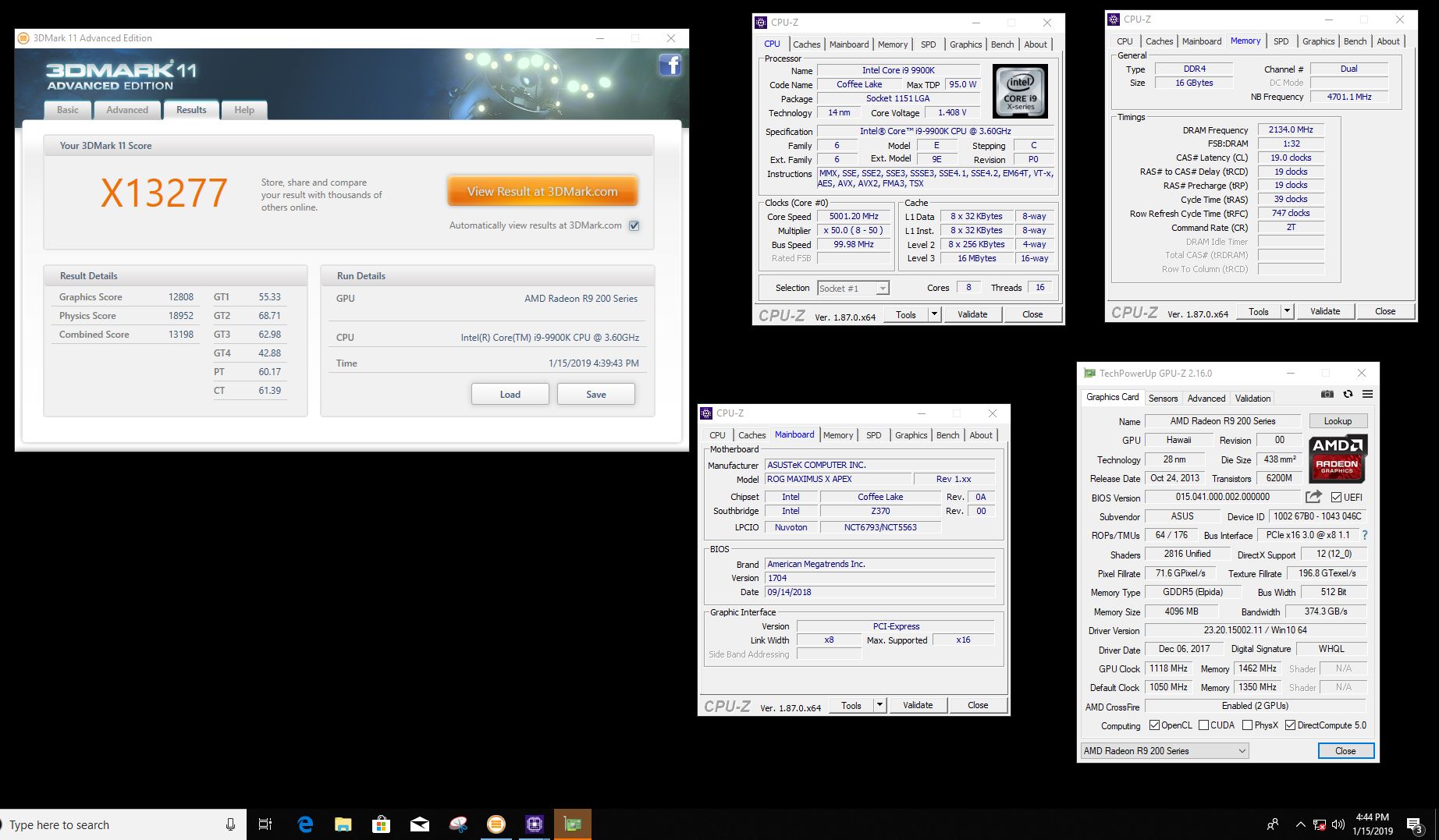Click the AMD Radeon Graphics logo
1439x840 pixels.
[1338, 459]
